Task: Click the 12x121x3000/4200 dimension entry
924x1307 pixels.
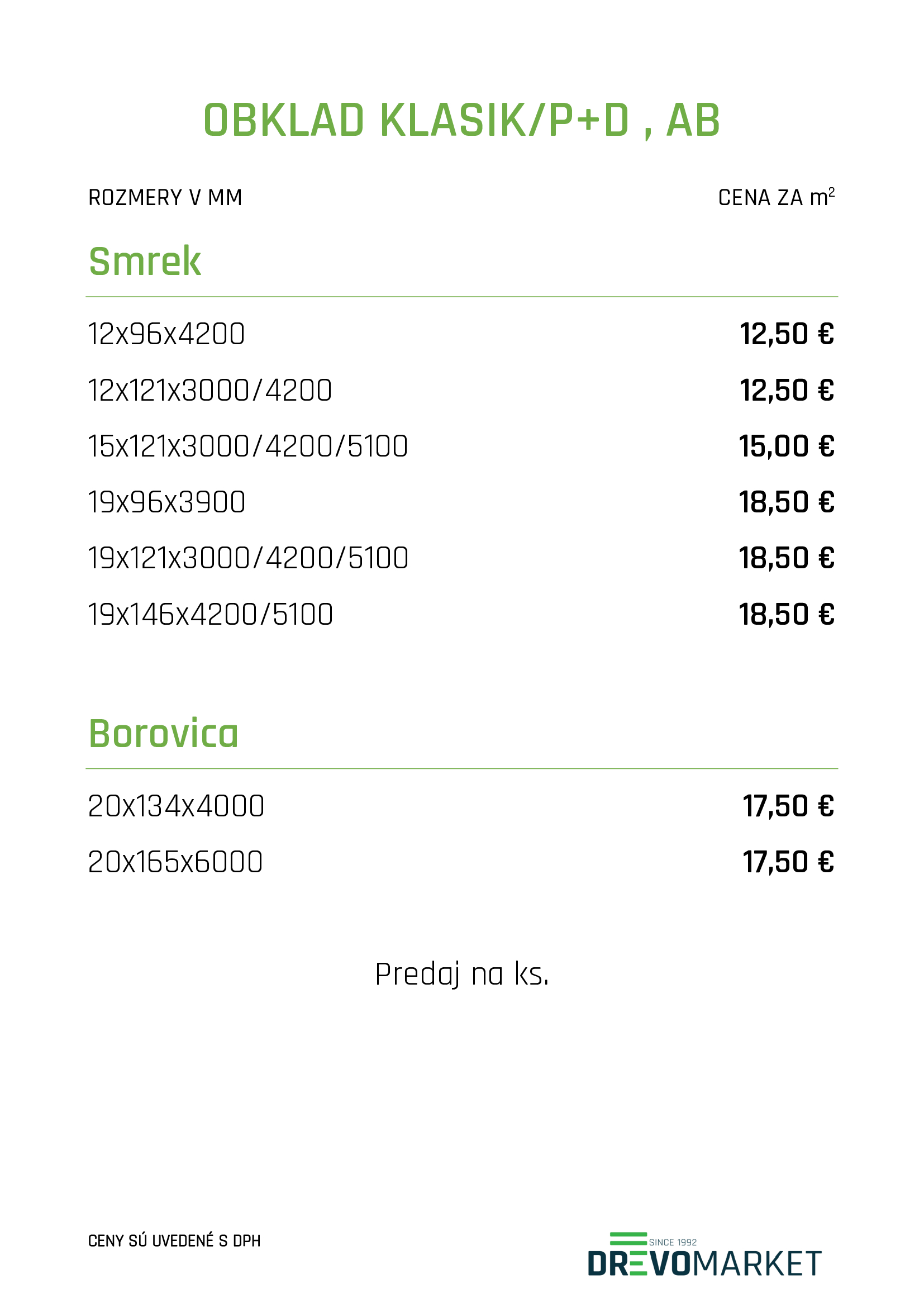Action: point(209,390)
